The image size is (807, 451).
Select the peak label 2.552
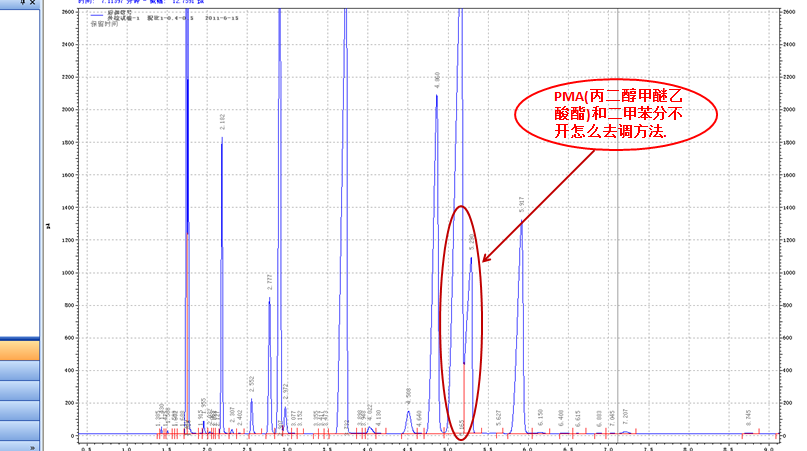click(252, 384)
